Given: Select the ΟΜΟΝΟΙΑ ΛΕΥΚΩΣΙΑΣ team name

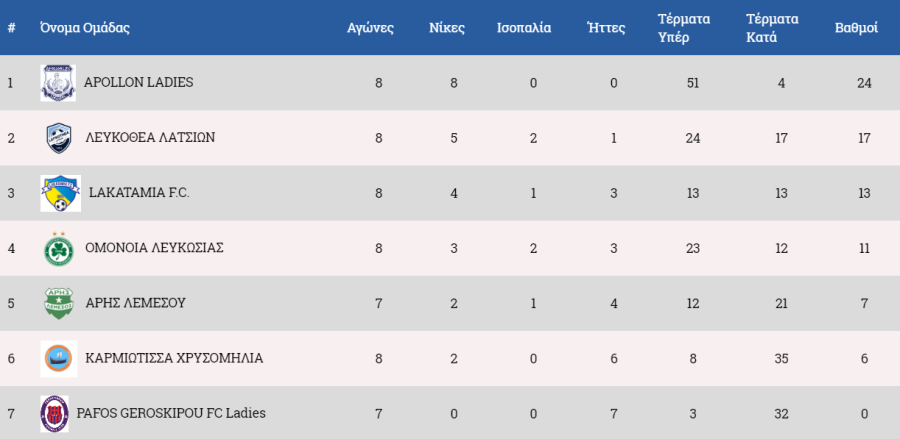Looking at the screenshot, I should (154, 248).
